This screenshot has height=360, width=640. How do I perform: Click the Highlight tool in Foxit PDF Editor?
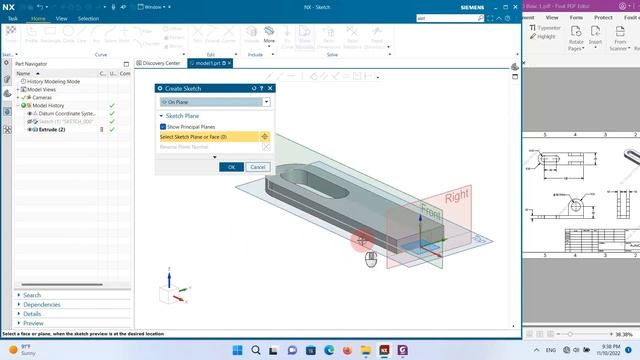[542, 37]
